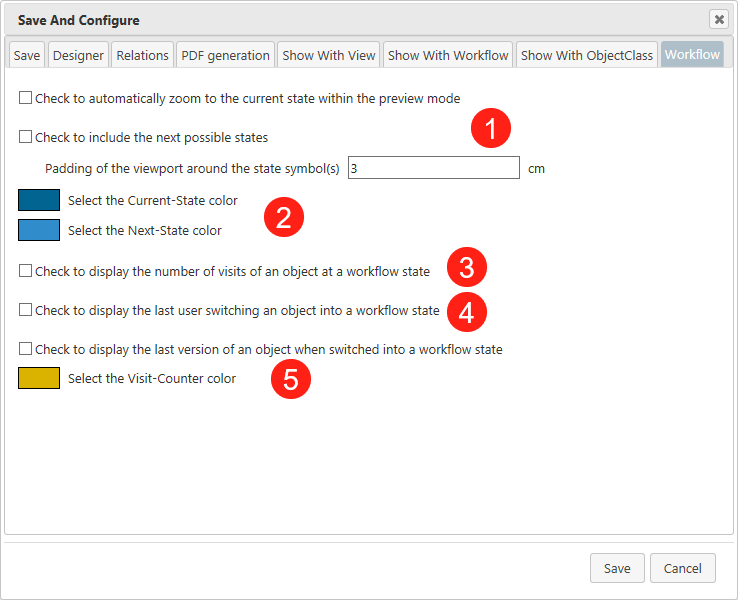Select the PDF generation tab

point(226,55)
